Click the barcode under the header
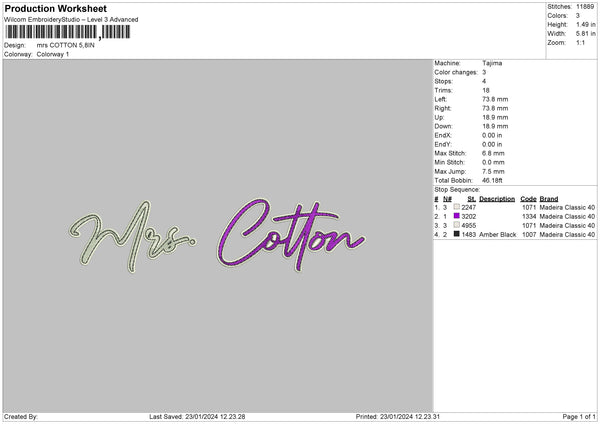Screen dimensions: 600x424 [68, 32]
